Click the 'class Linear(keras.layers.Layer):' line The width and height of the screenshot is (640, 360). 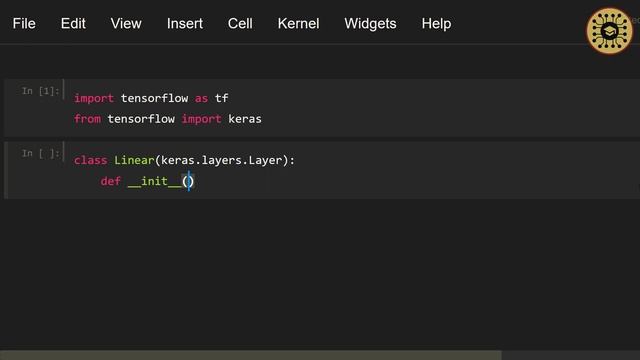[184, 160]
